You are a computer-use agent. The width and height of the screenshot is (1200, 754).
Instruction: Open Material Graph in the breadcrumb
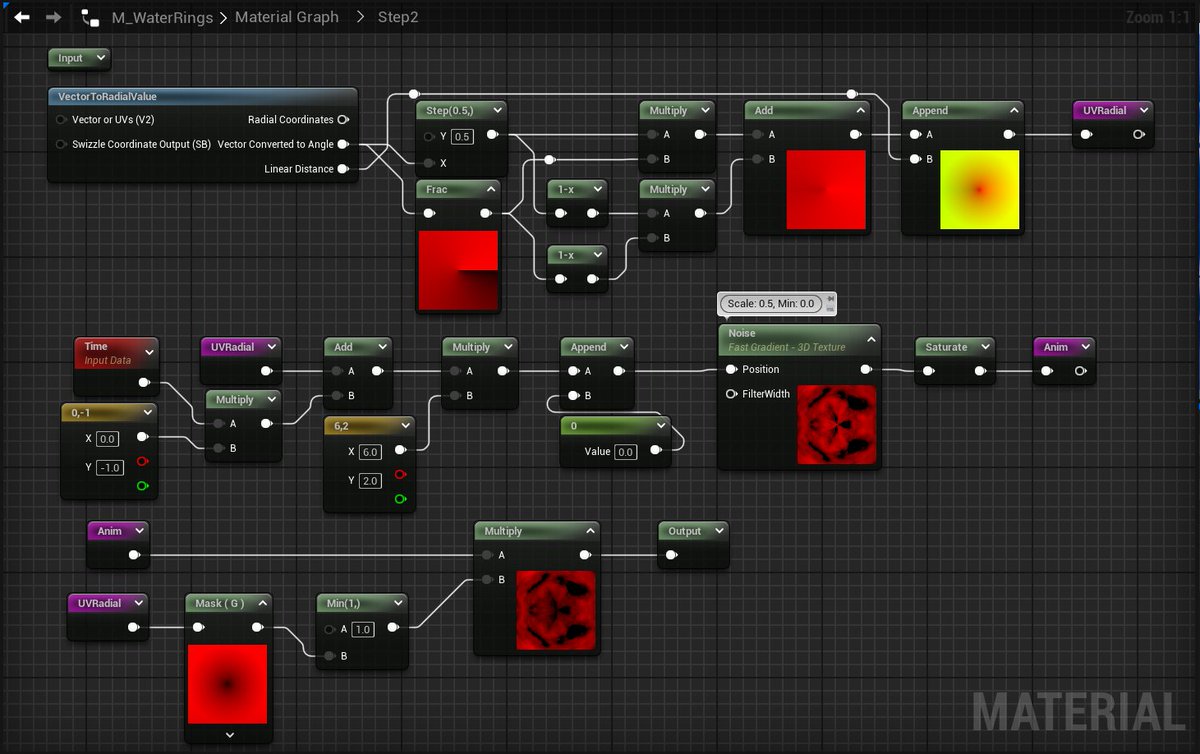(287, 17)
